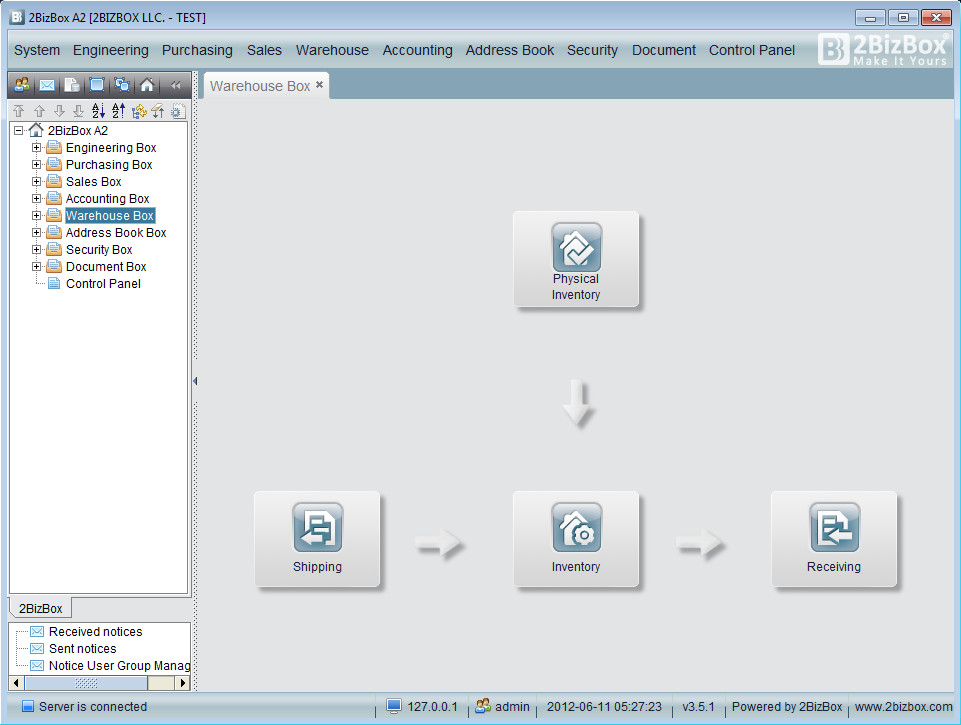The height and width of the screenshot is (725, 961).
Task: Click the cascading windows icon
Action: coord(122,85)
